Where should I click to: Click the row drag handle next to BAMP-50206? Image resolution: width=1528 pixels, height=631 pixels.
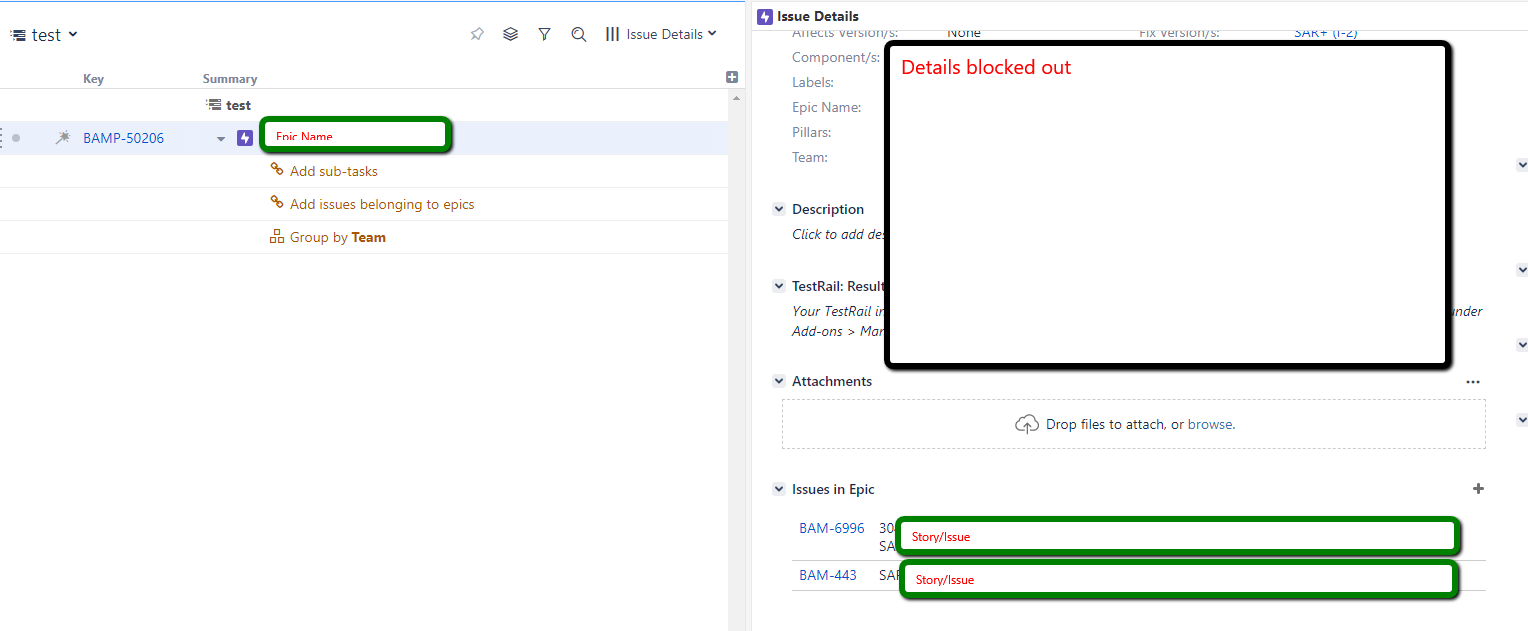[2, 138]
